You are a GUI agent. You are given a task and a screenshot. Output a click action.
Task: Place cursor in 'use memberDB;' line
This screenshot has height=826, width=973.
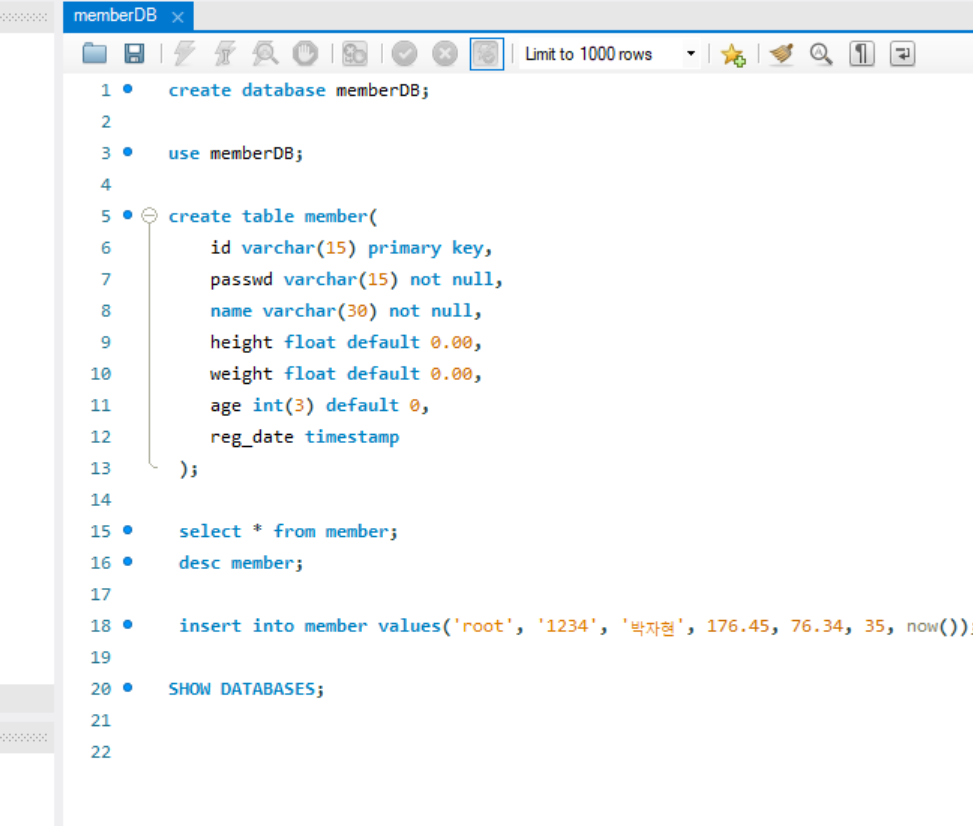tap(236, 153)
